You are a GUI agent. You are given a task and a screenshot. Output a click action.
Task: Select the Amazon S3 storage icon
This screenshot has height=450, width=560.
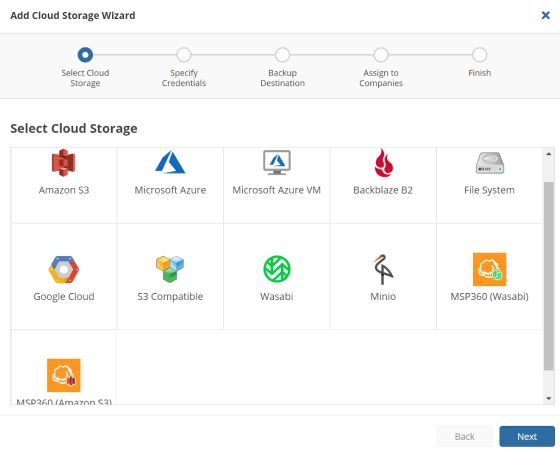(x=64, y=163)
